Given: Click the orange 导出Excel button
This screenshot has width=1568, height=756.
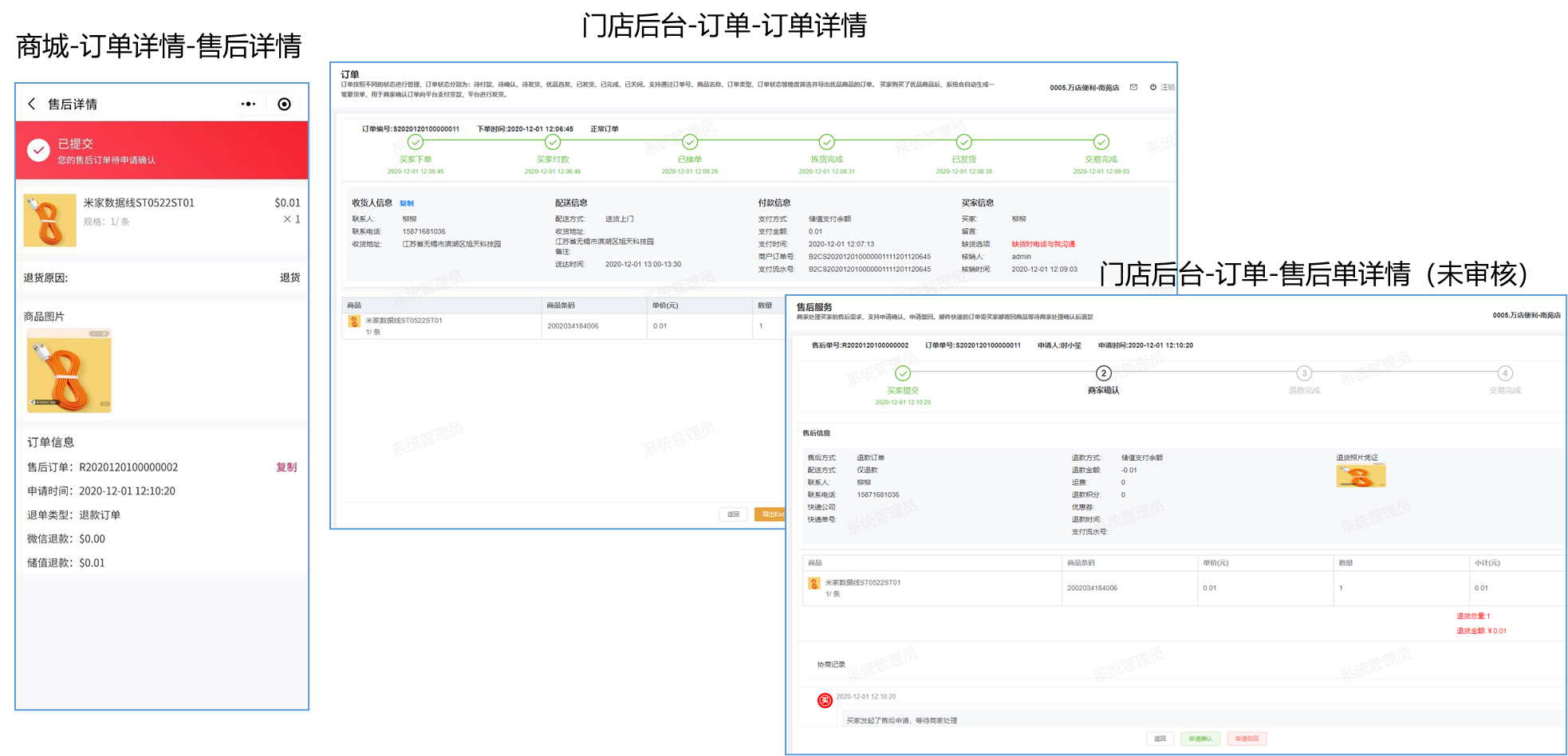Looking at the screenshot, I should (x=770, y=514).
